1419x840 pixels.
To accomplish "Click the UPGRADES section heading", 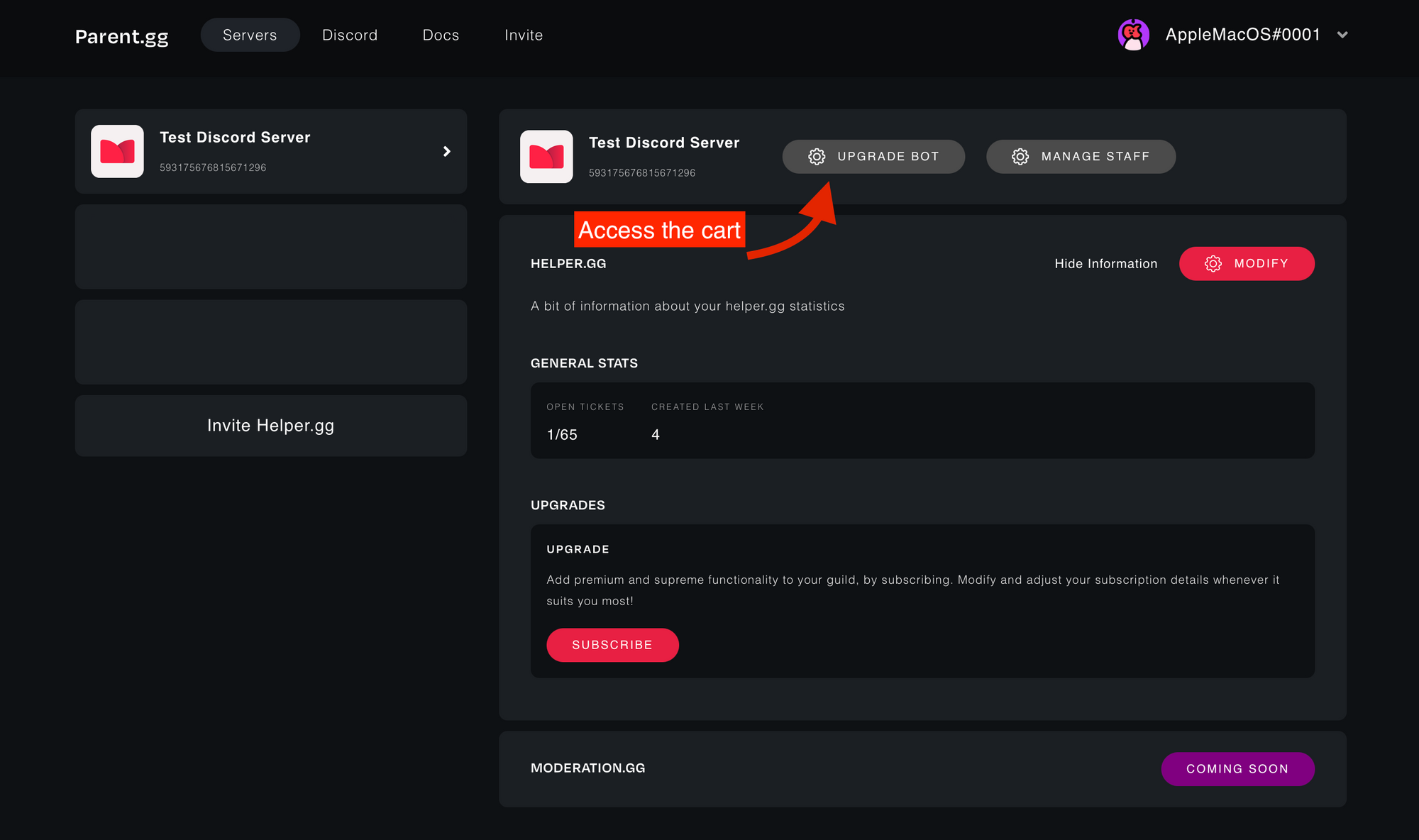I will tap(568, 505).
